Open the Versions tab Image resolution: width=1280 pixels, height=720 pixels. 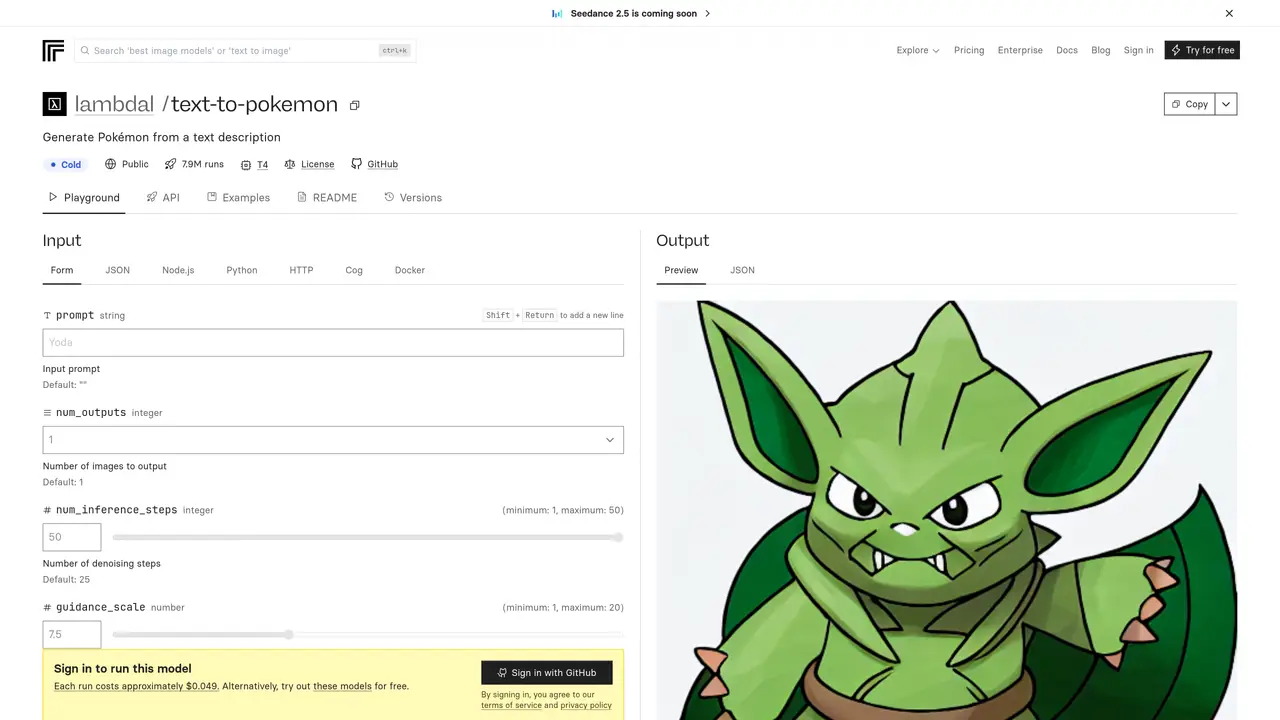click(x=413, y=198)
